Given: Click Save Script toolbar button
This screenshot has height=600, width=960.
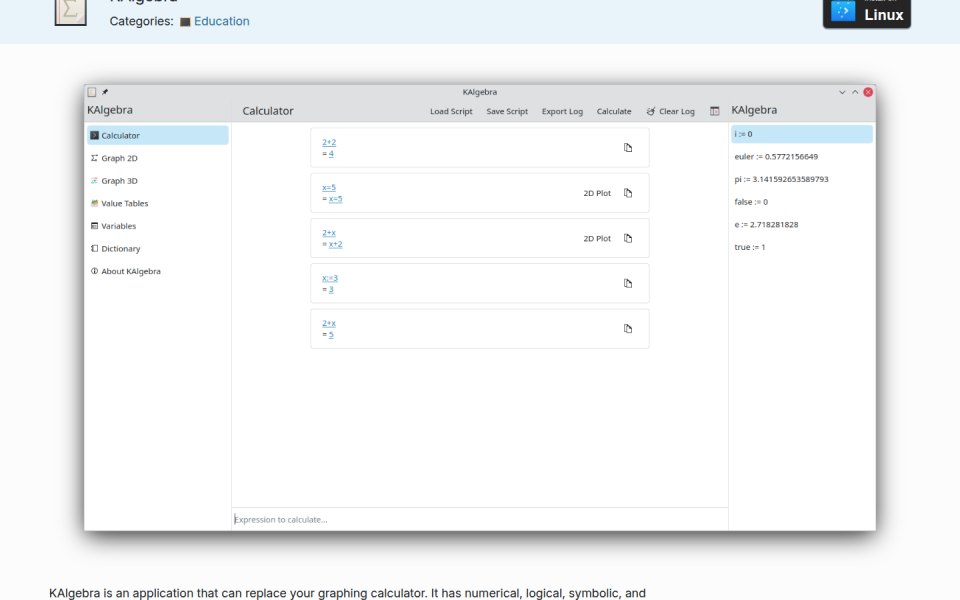Looking at the screenshot, I should 507,111.
